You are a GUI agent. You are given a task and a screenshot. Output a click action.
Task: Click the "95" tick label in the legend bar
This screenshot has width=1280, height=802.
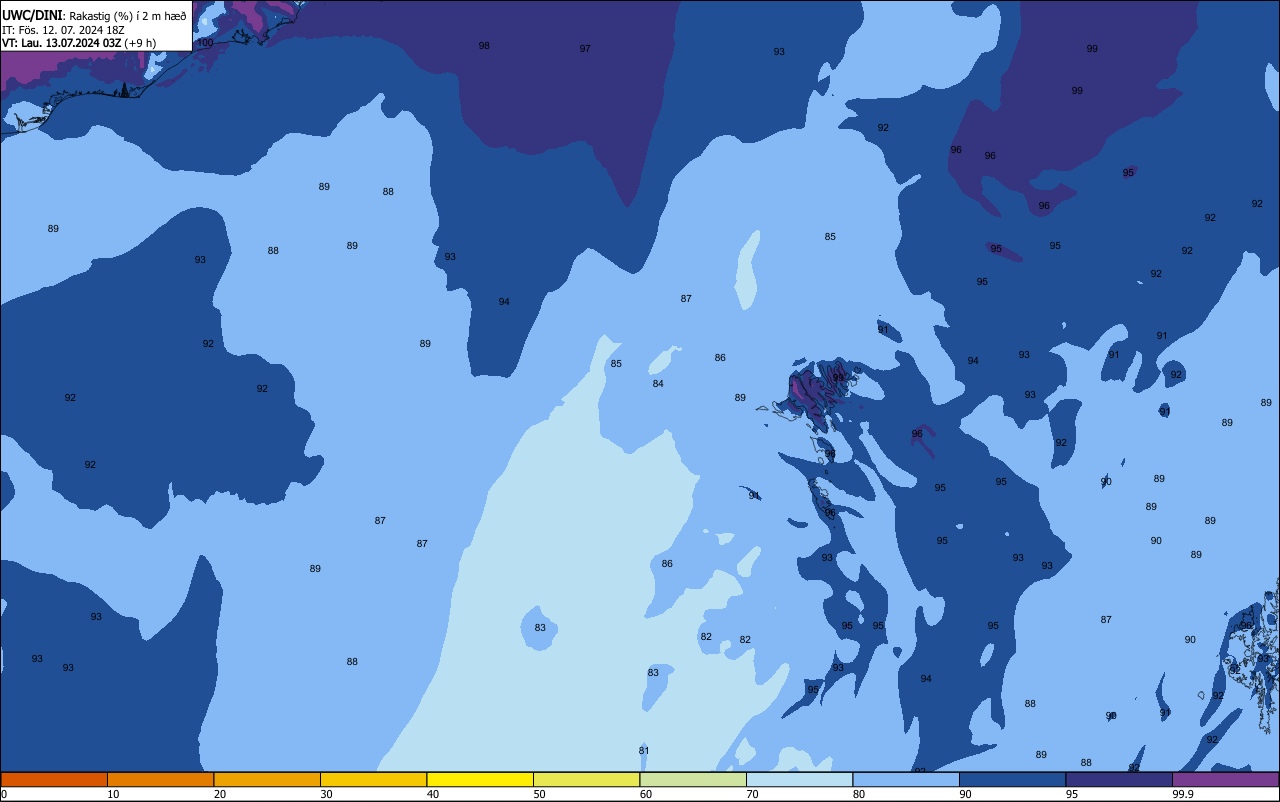coord(1071,794)
